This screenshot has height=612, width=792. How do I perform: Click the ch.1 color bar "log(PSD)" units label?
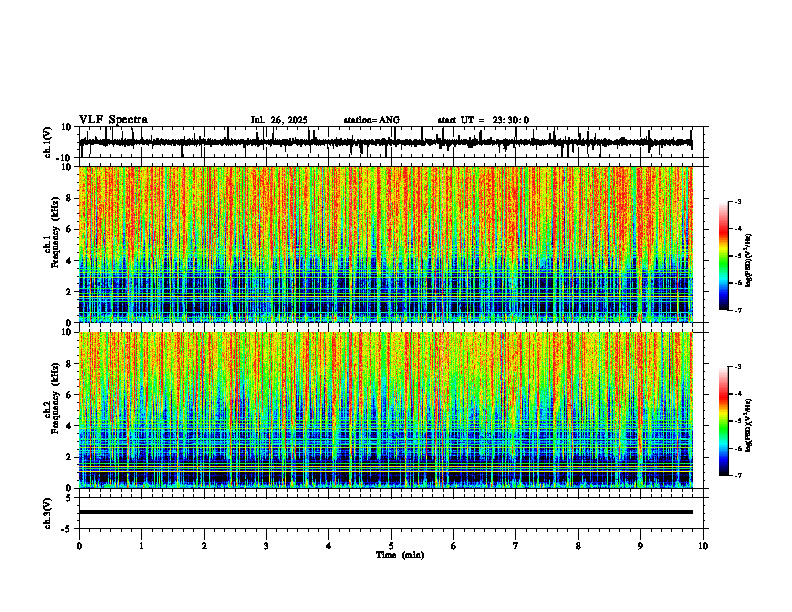[x=748, y=261]
